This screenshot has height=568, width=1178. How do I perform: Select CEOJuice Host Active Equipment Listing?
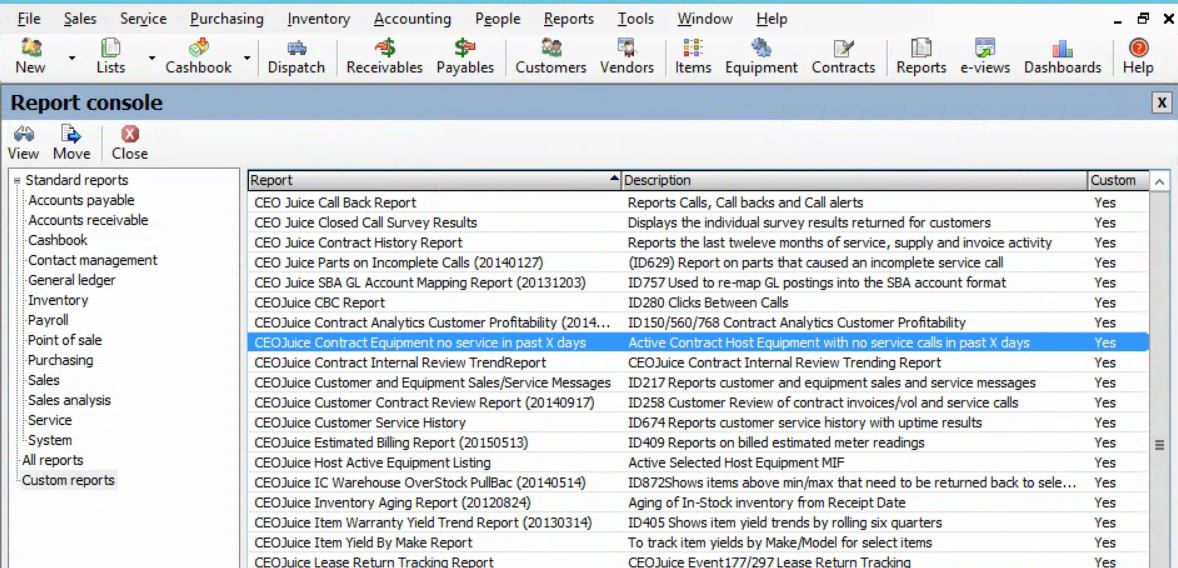[x=698, y=462]
